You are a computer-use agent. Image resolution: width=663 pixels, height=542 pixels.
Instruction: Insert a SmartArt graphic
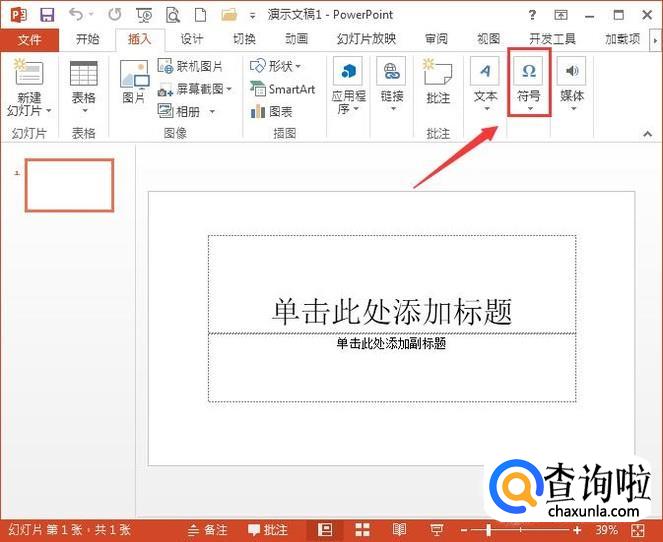282,89
